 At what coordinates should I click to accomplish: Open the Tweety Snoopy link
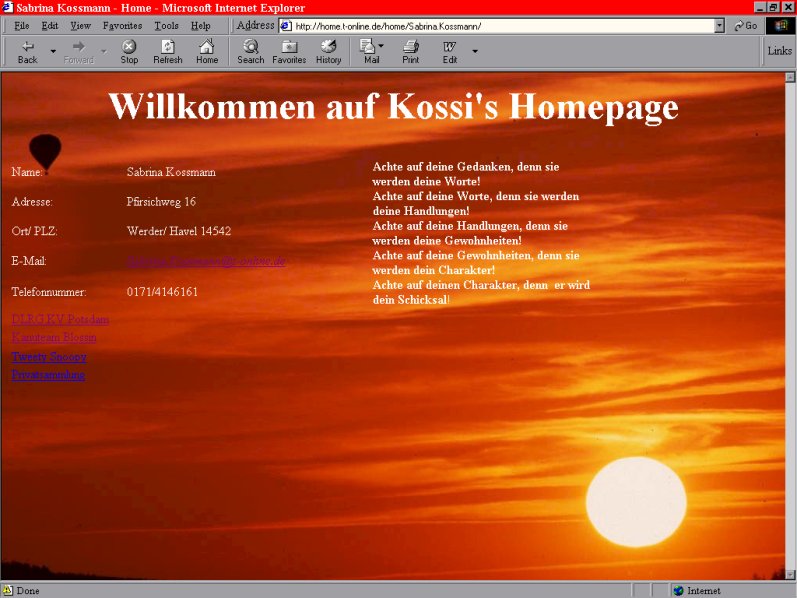click(48, 356)
